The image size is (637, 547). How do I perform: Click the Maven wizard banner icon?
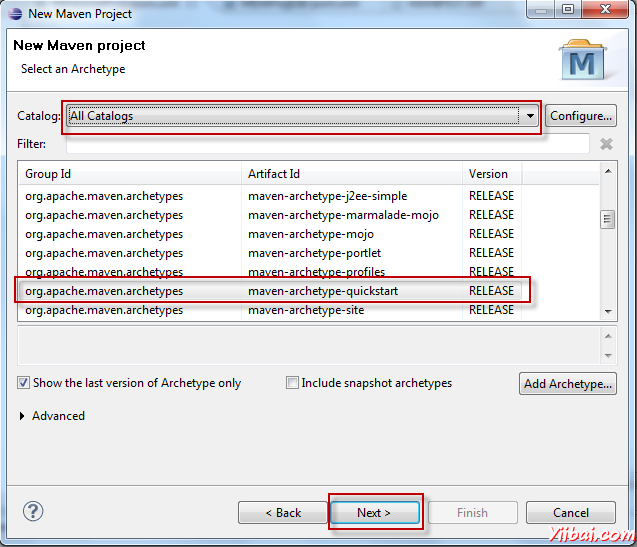click(x=581, y=62)
